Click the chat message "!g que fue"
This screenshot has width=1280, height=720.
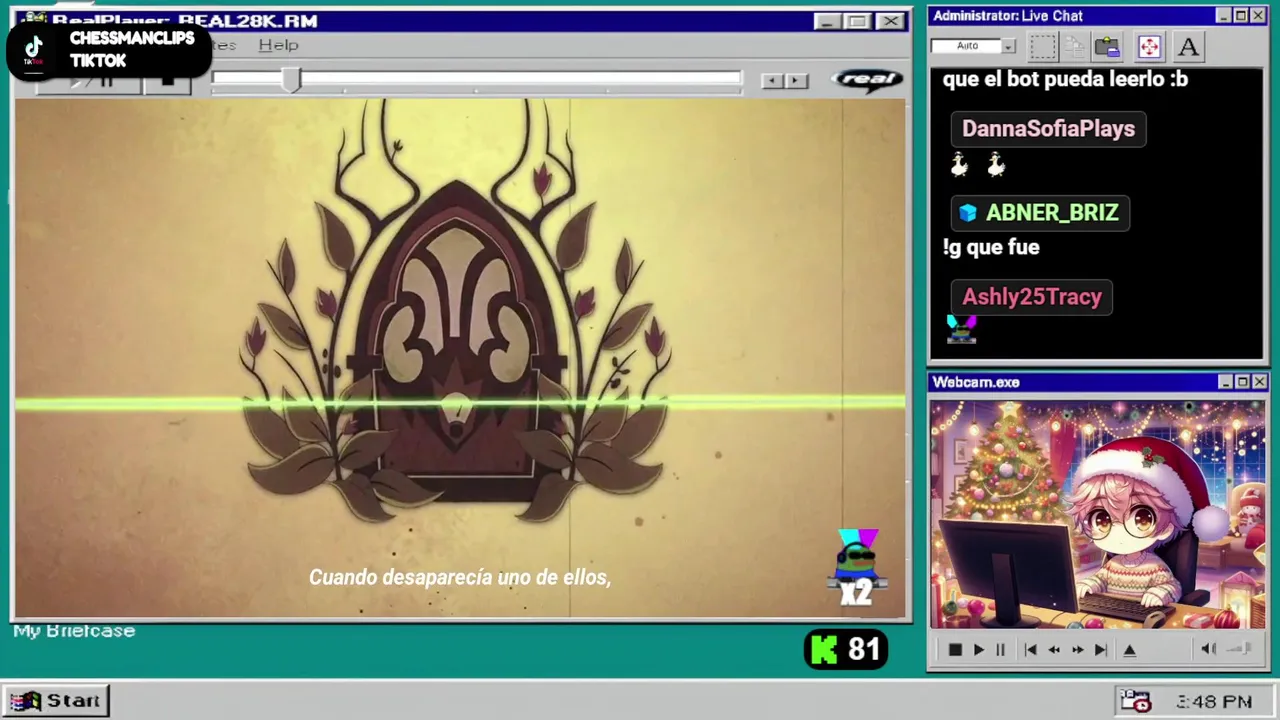[991, 247]
